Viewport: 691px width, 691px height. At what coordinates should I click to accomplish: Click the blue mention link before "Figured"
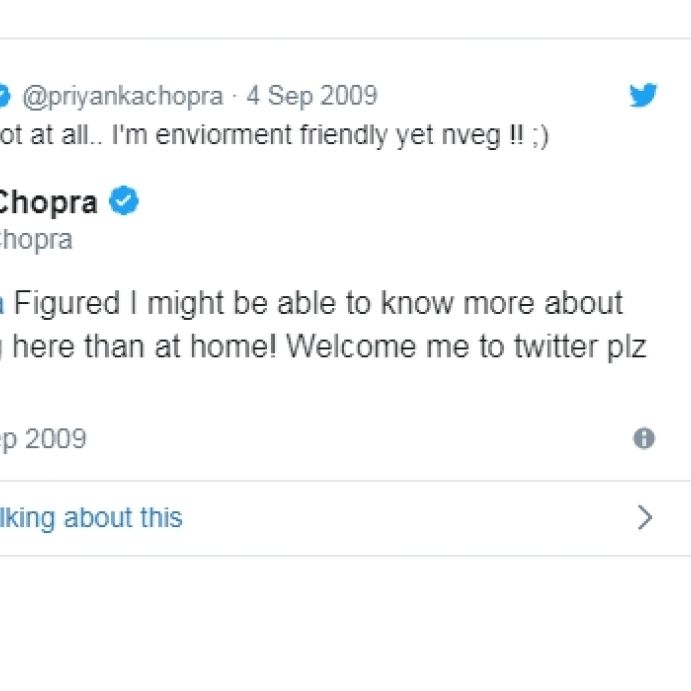point(2,304)
